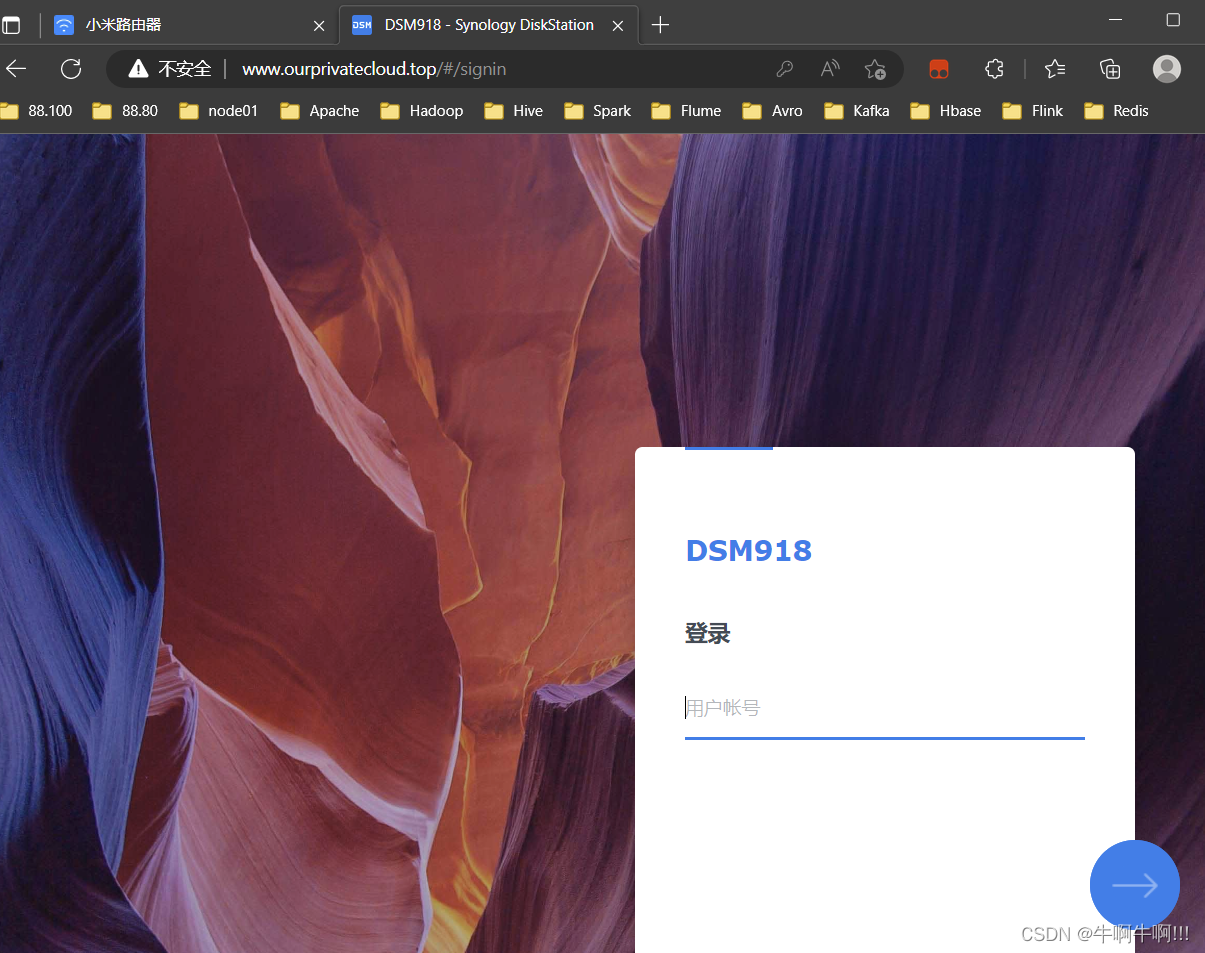Click the blue arrow next button

point(1134,885)
